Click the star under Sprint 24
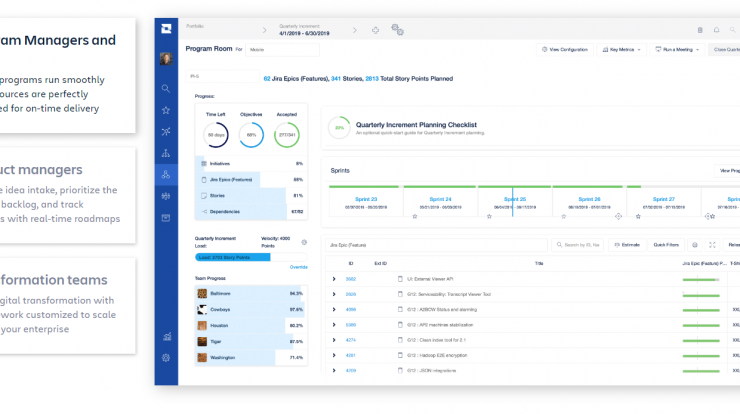Viewport: 740px width, 414px height. click(x=415, y=216)
